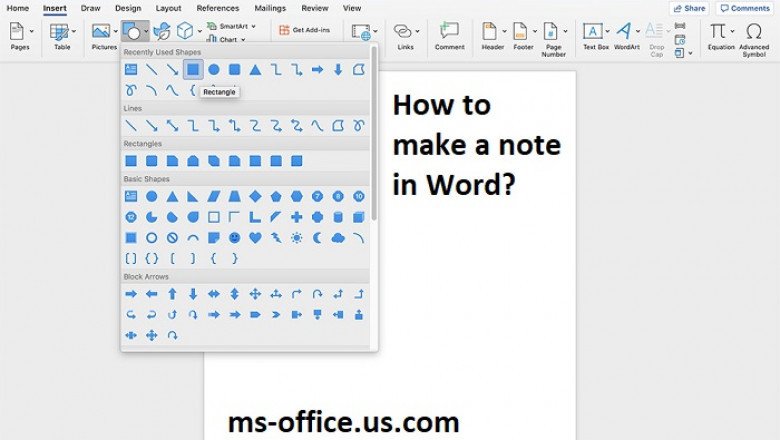Click the Drop Cap button
The height and width of the screenshot is (440, 780).
[x=657, y=40]
